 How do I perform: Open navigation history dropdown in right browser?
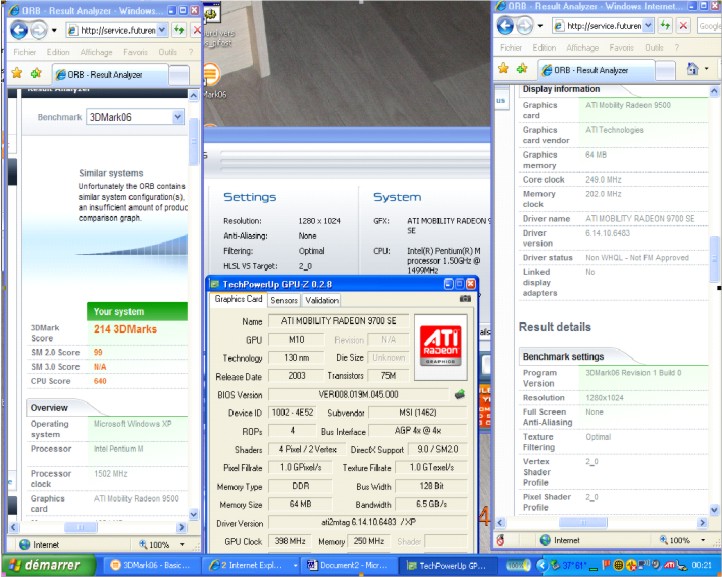[540, 26]
